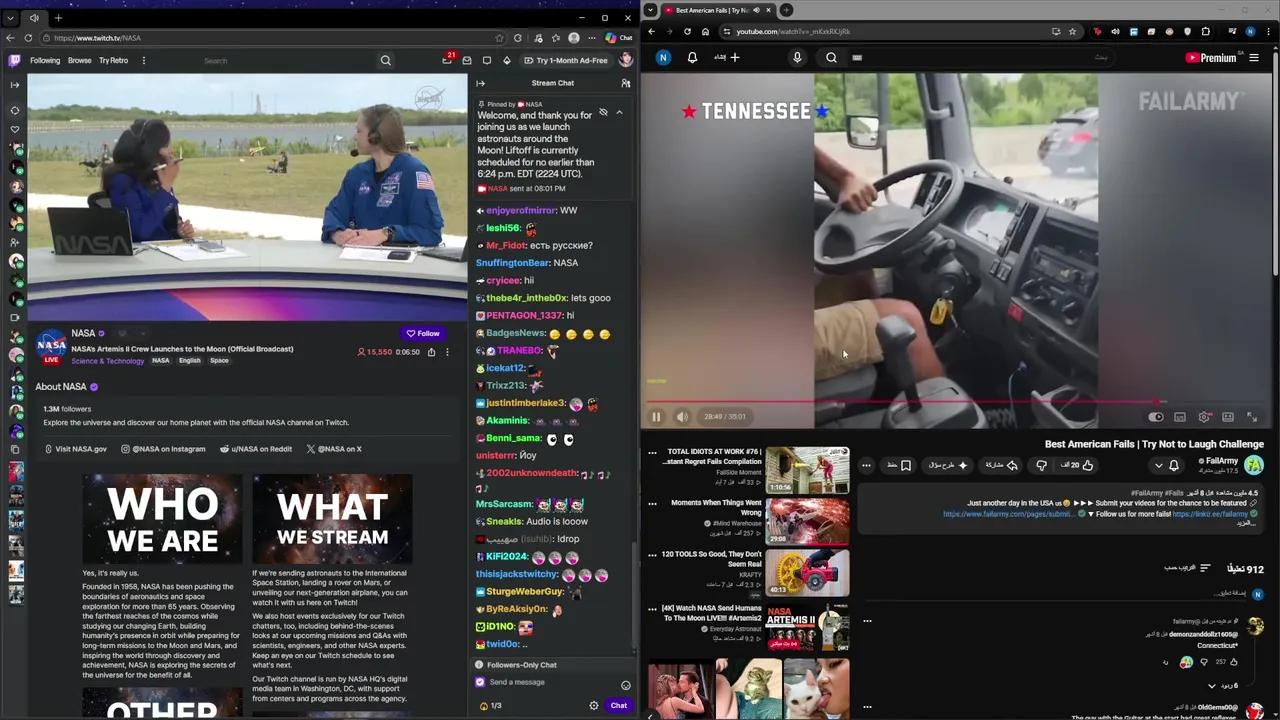Open the @NASA on X link

(x=334, y=449)
